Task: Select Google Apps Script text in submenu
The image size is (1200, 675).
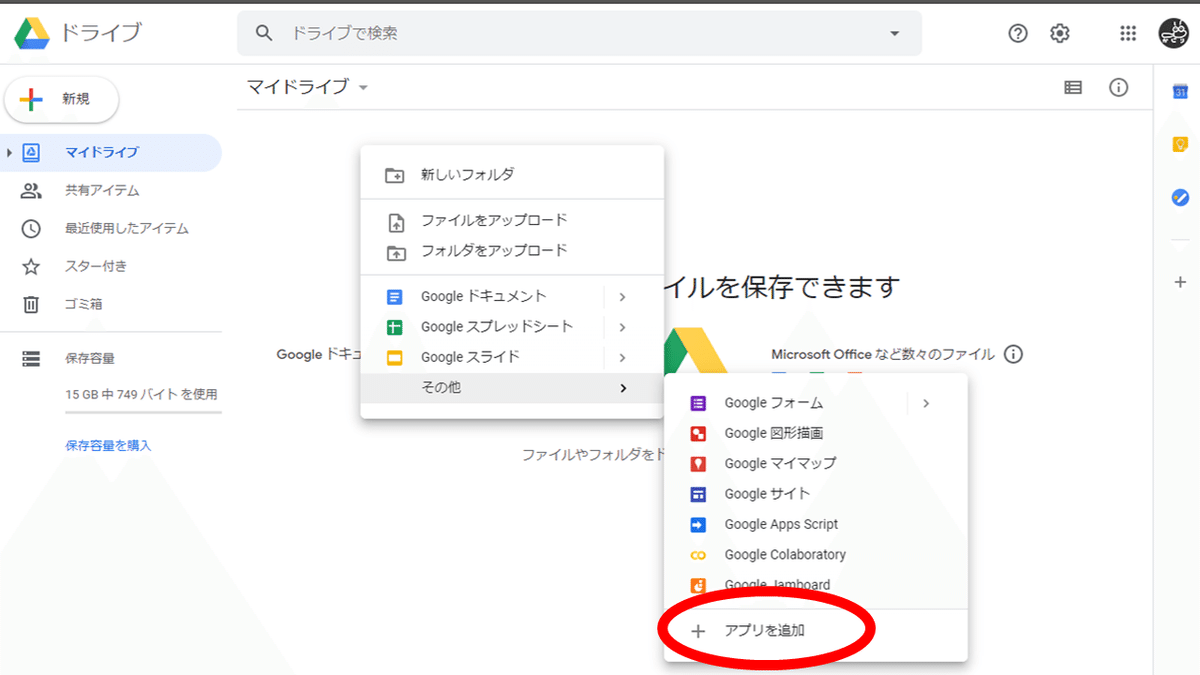Action: (781, 524)
